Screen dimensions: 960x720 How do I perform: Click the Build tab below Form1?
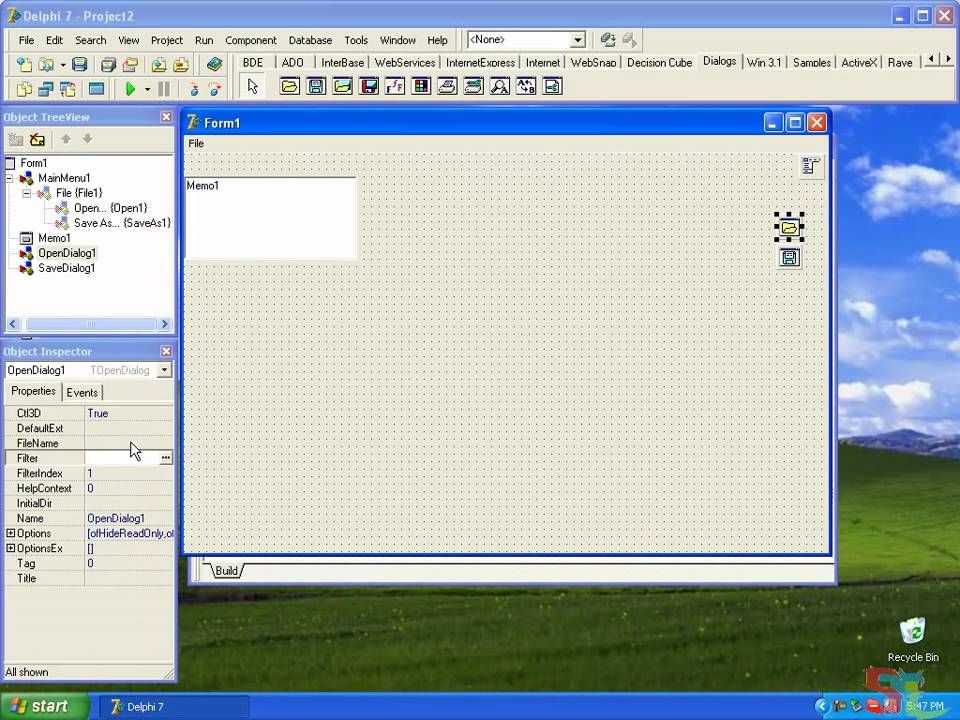click(227, 571)
